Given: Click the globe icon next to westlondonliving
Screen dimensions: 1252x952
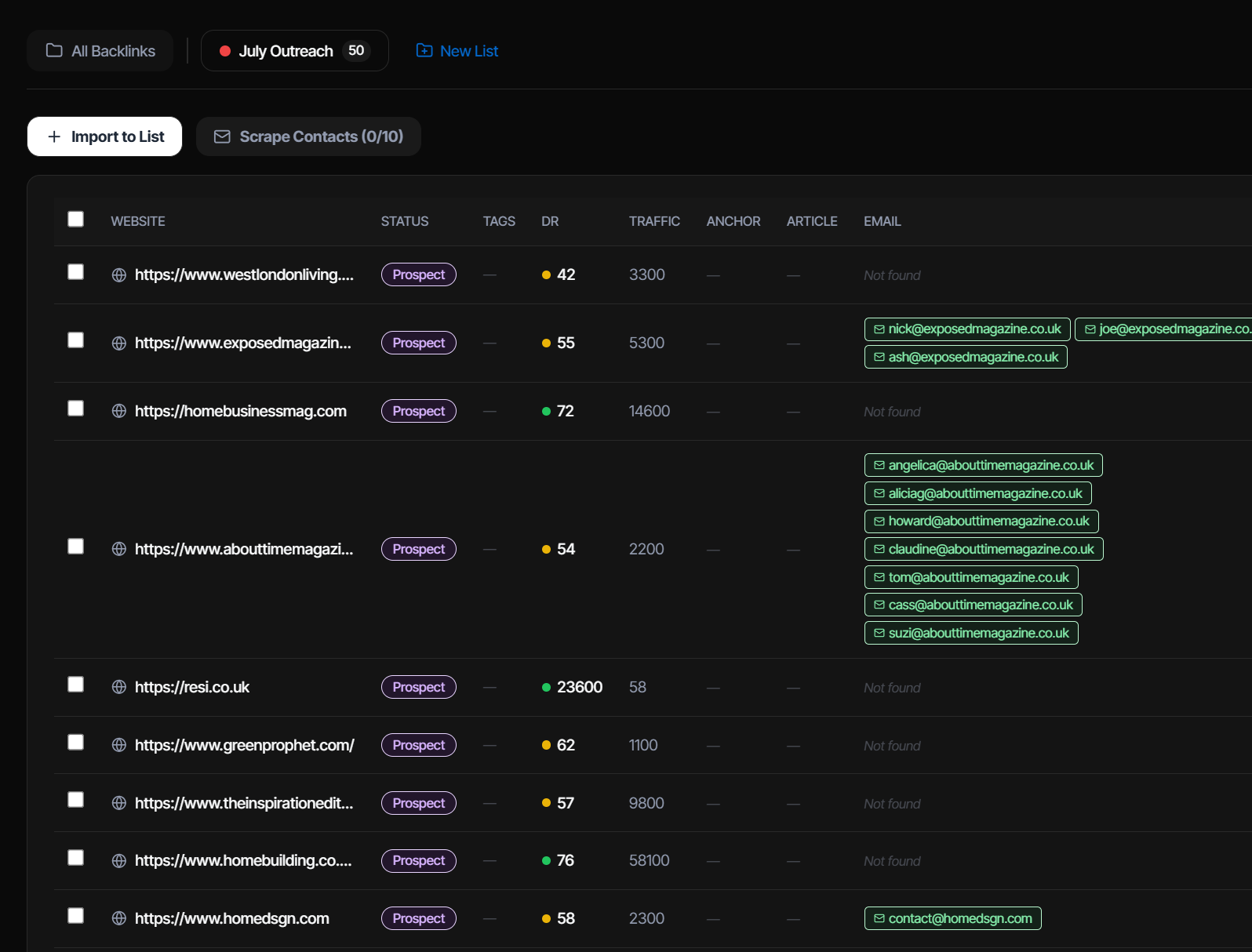Looking at the screenshot, I should pyautogui.click(x=119, y=275).
